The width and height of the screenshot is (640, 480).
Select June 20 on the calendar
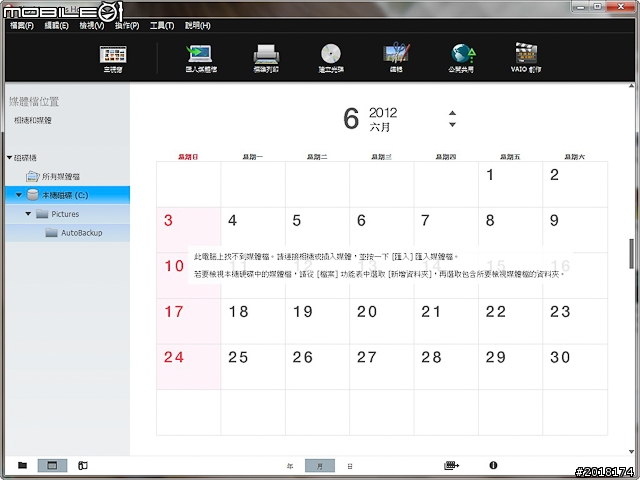coord(367,312)
